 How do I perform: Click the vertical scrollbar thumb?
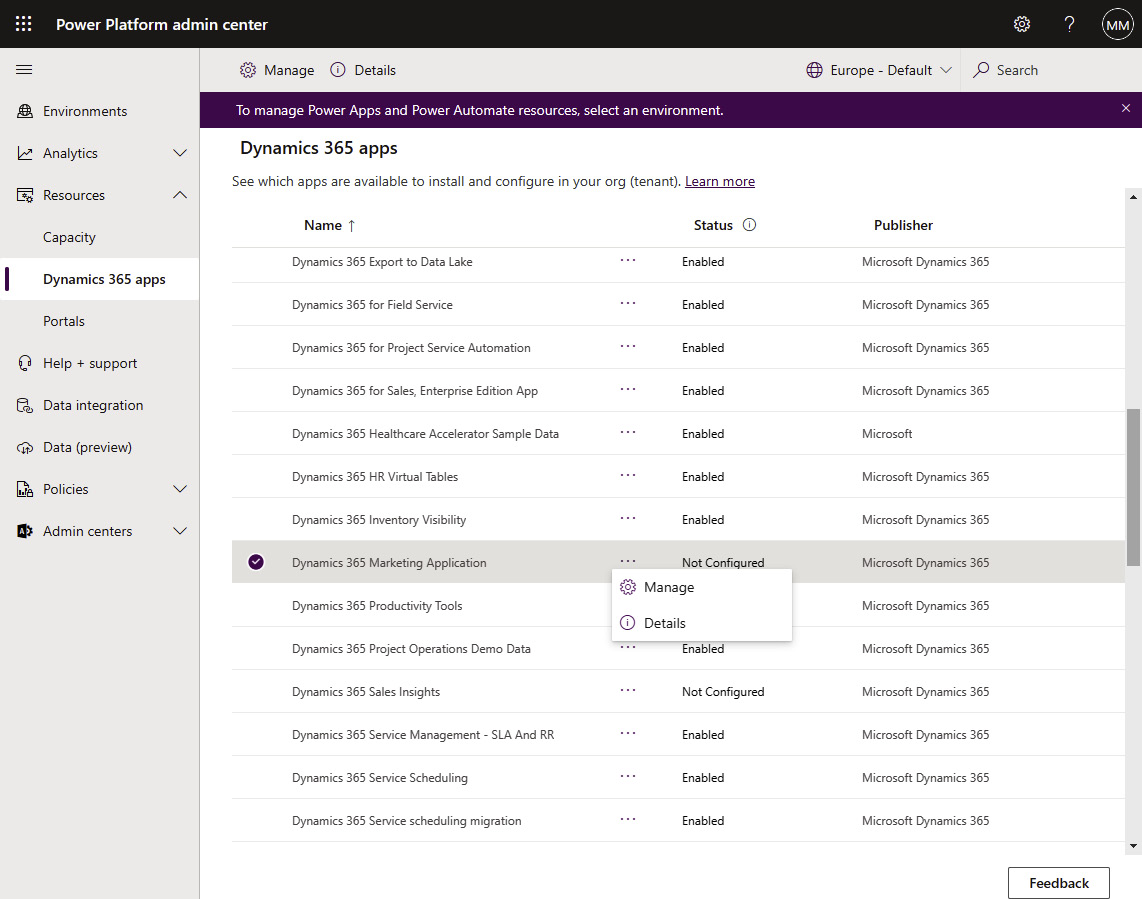click(x=1133, y=487)
